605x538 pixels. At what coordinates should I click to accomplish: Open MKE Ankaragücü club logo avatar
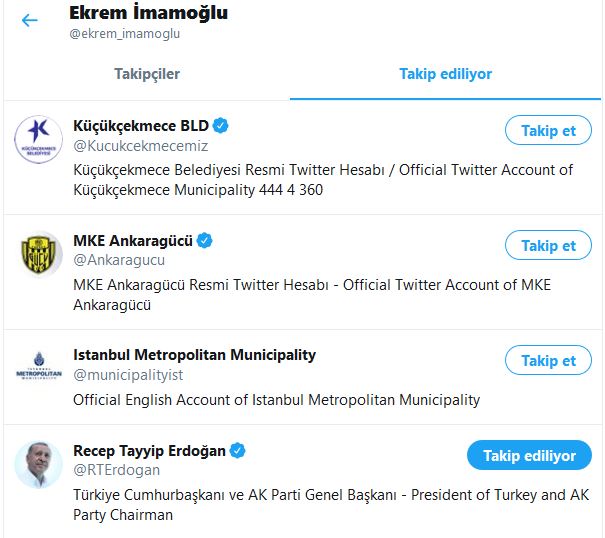click(x=38, y=254)
